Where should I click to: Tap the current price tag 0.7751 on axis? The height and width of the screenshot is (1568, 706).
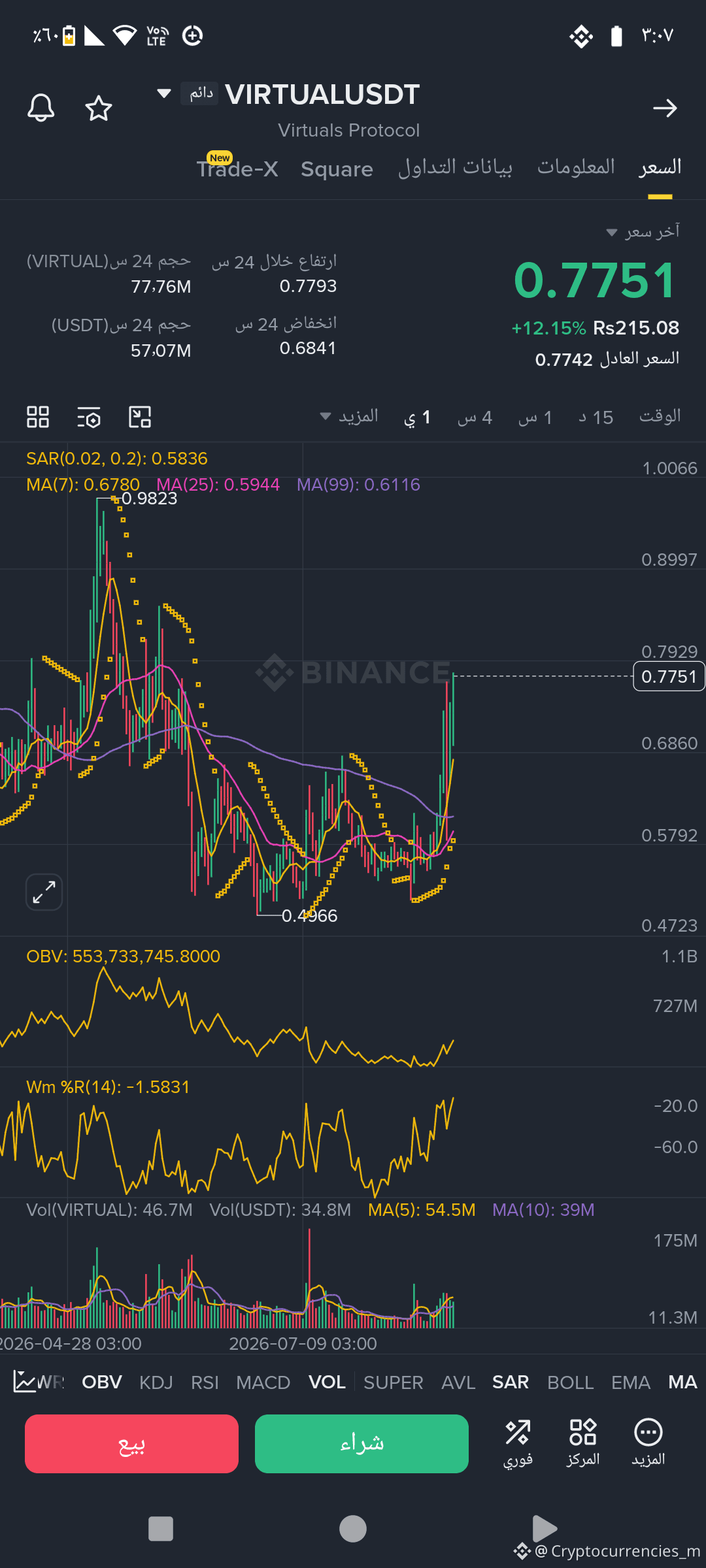(x=669, y=676)
